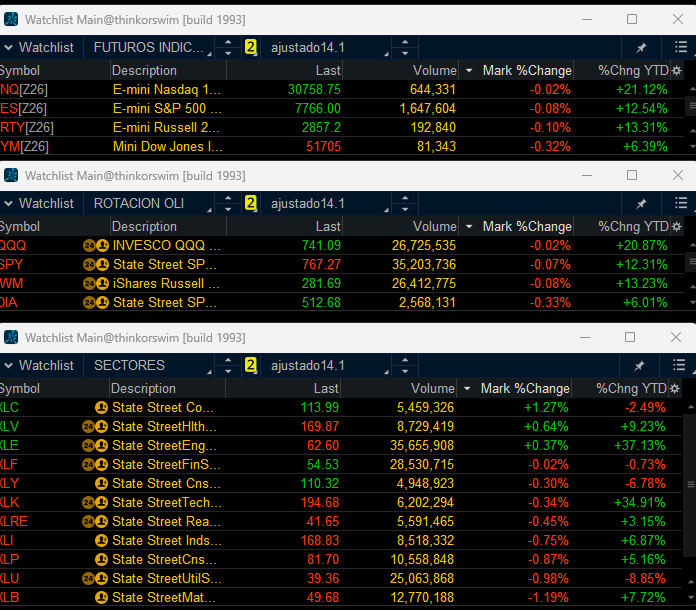Select the /NQ[Z26] E-mini Nasdaq row
Screen dimensions: 696x610
pos(342,90)
